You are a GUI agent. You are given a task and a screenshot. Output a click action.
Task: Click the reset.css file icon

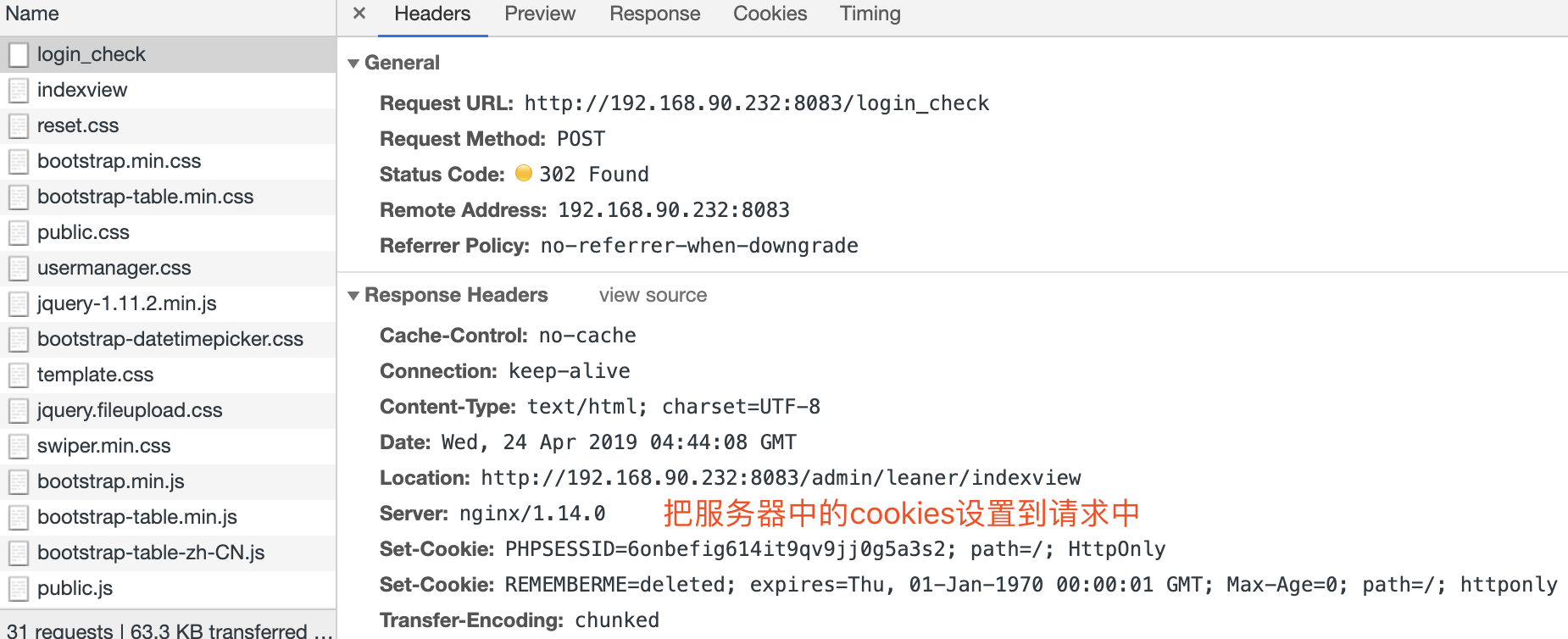coord(19,126)
